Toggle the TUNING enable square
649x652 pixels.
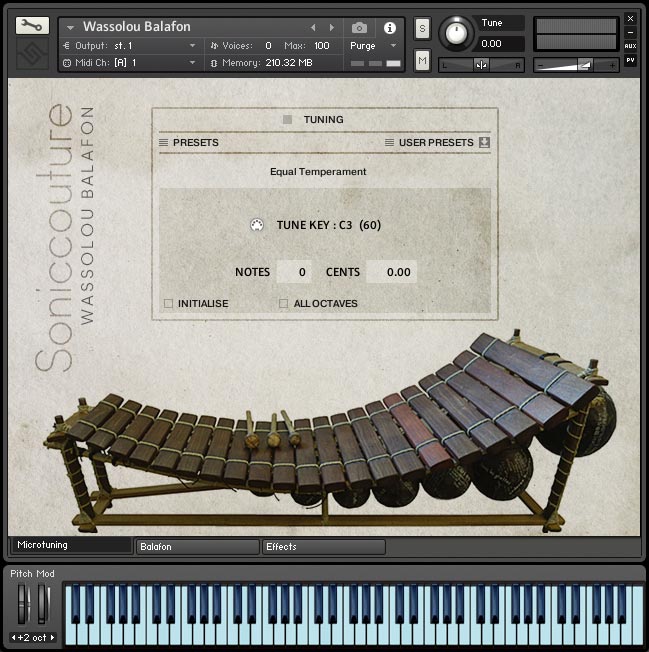287,119
